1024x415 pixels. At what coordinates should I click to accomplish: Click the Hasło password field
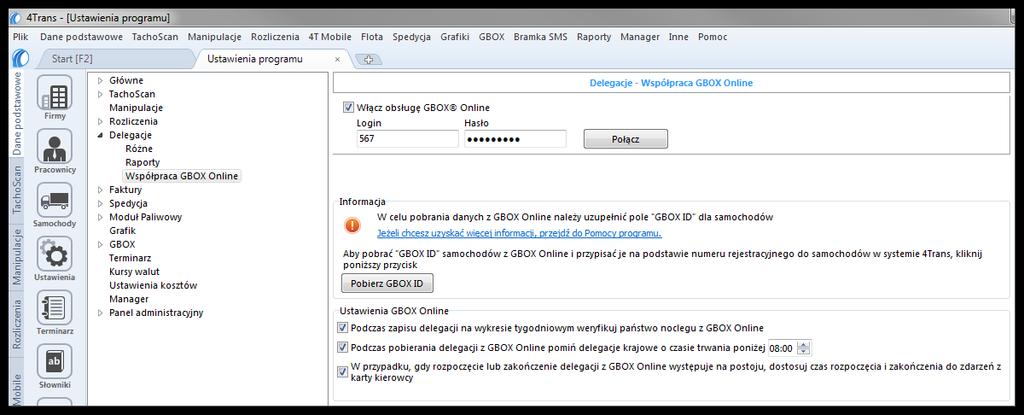515,139
